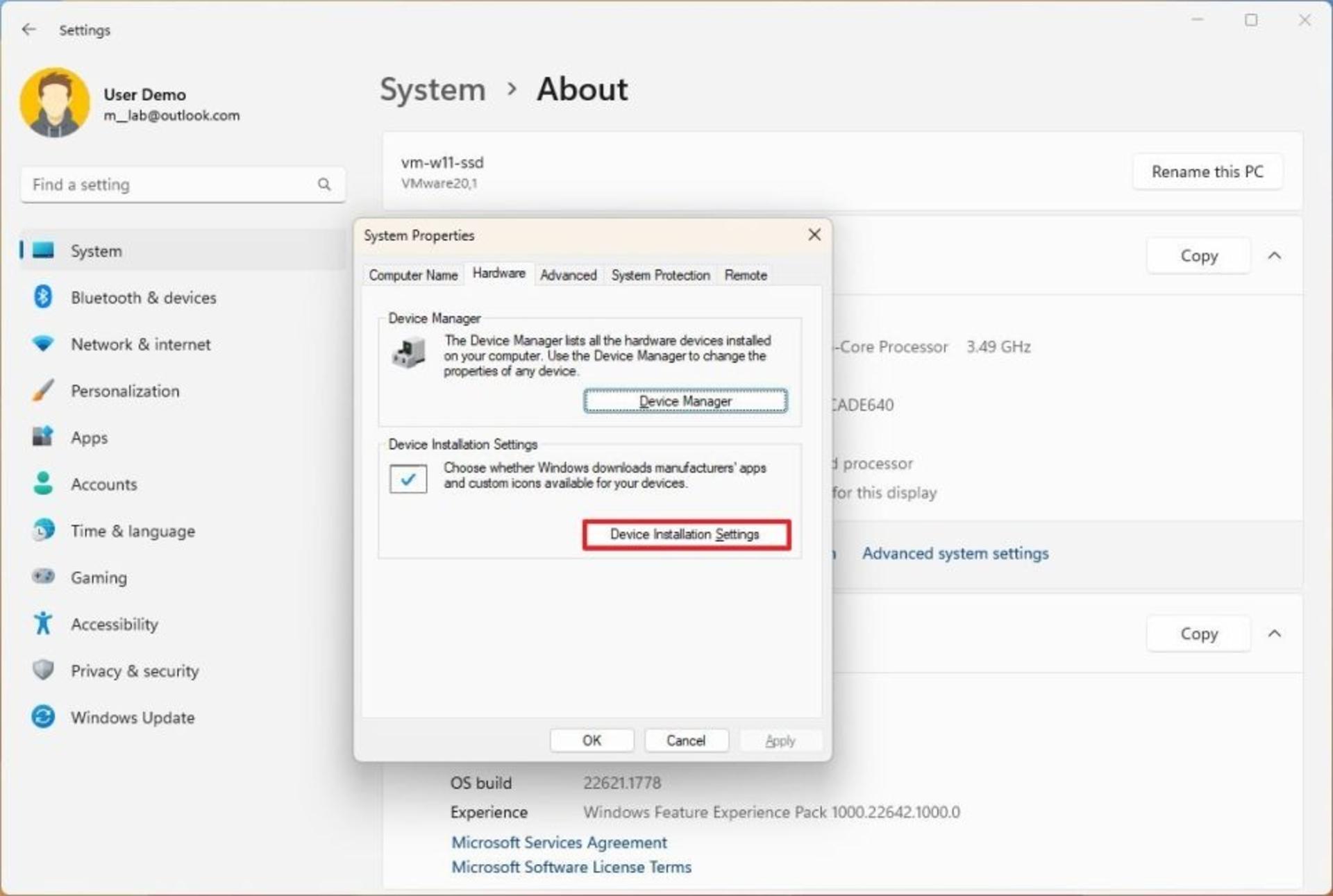The height and width of the screenshot is (896, 1333).
Task: Click the Time & language clock icon
Action: pyautogui.click(x=43, y=530)
